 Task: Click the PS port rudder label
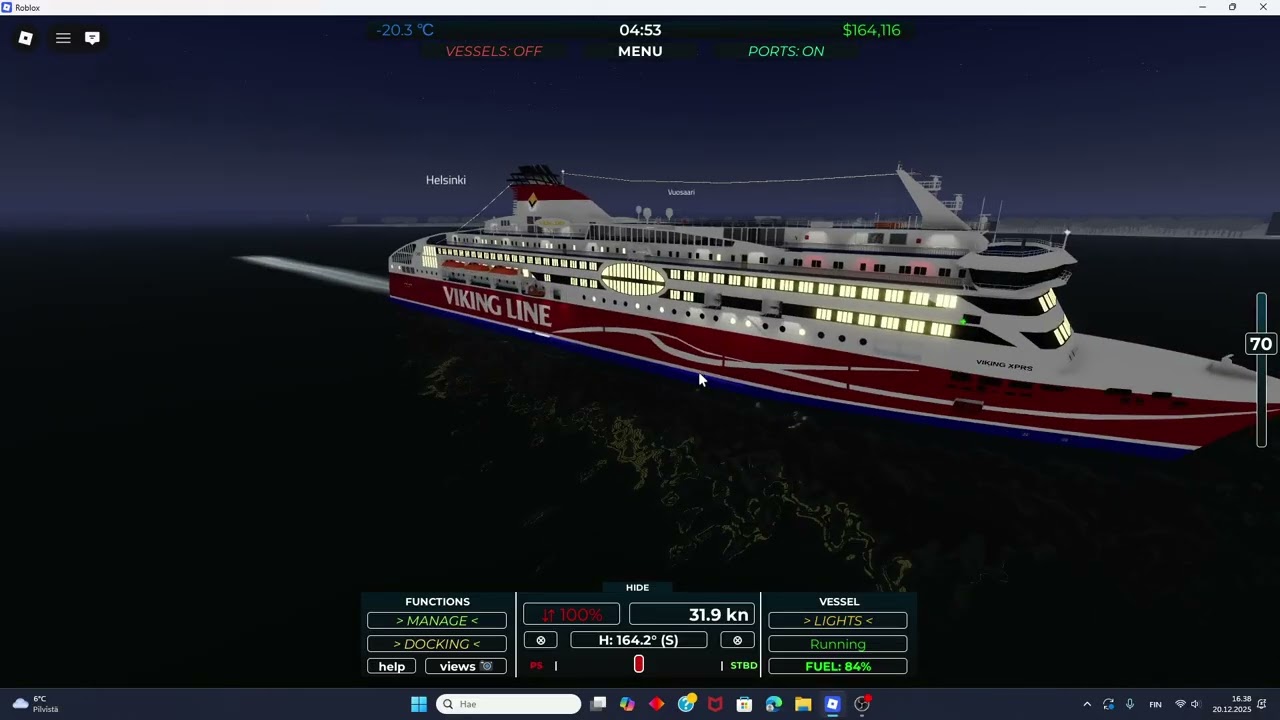pos(536,666)
